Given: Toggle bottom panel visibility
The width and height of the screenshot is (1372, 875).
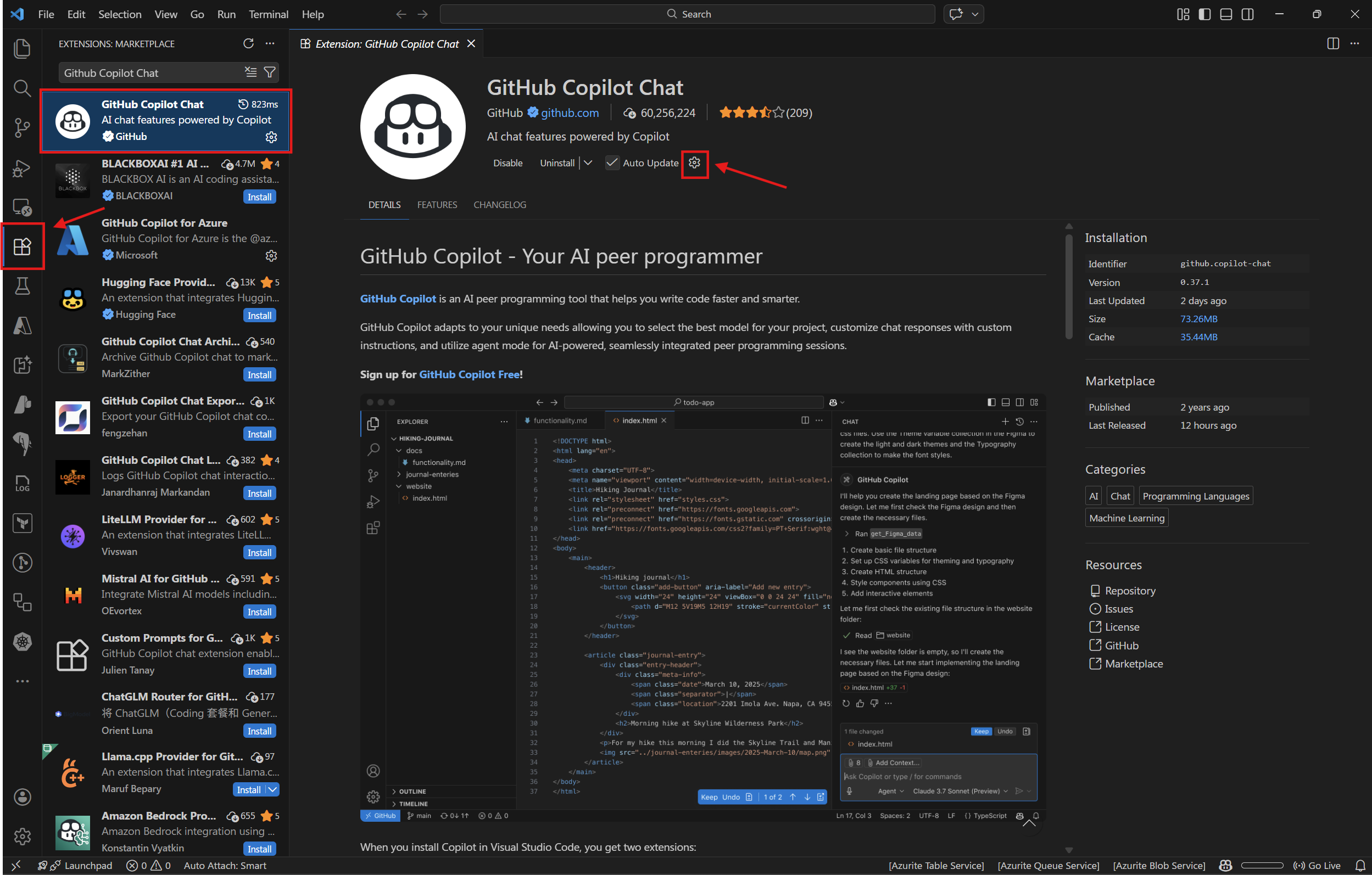Looking at the screenshot, I should [1225, 14].
